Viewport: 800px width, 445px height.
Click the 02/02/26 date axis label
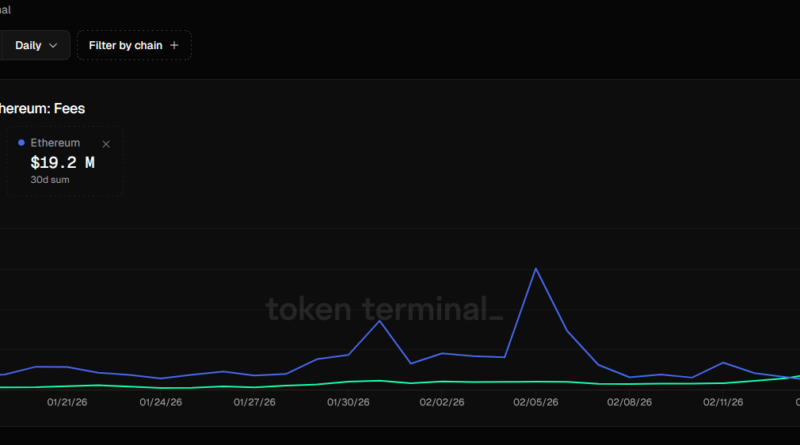coord(442,402)
